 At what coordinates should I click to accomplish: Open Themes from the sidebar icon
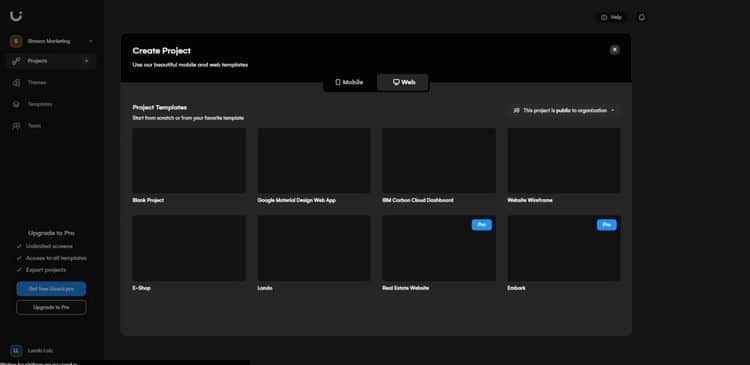pyautogui.click(x=16, y=83)
